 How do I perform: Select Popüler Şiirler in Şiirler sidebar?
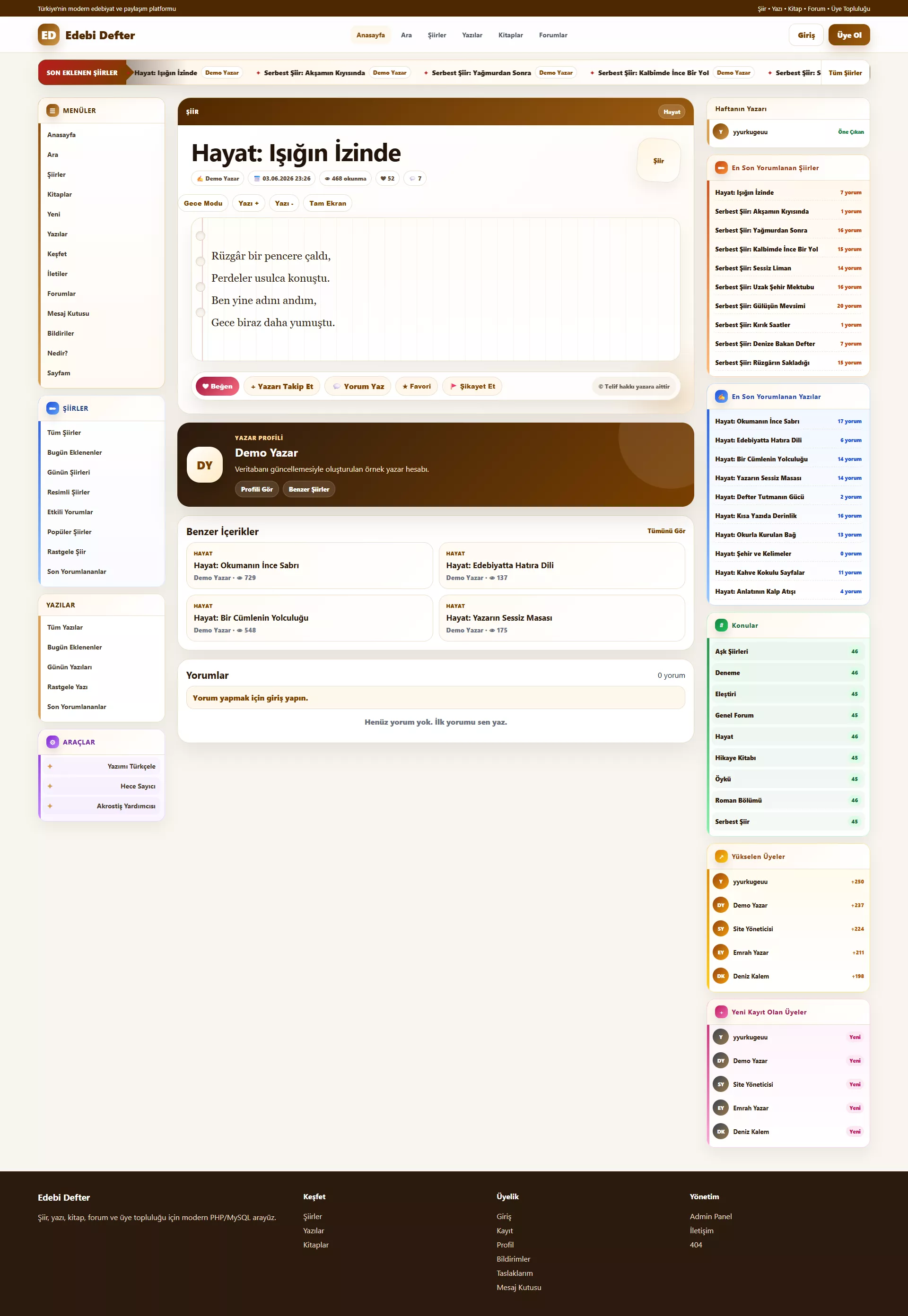pos(101,532)
